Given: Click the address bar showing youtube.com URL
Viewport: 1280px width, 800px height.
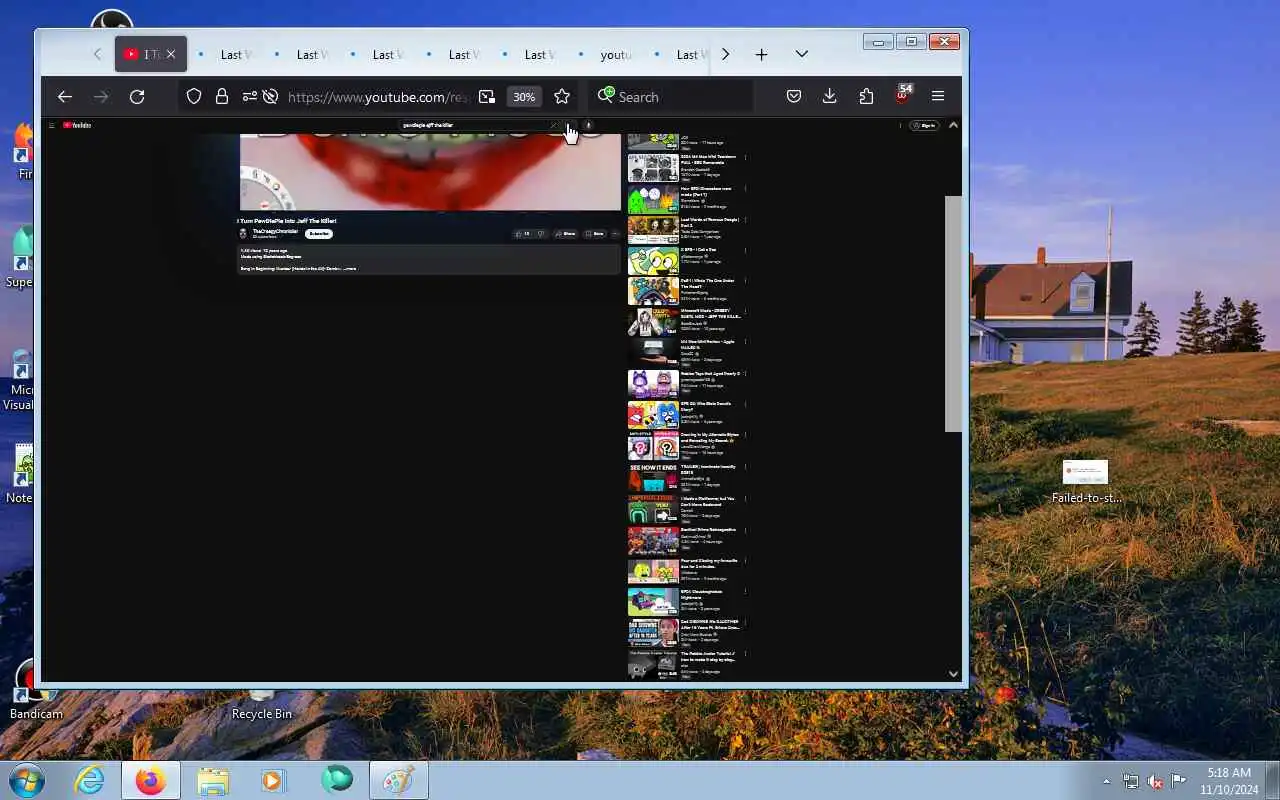Looking at the screenshot, I should (378, 96).
